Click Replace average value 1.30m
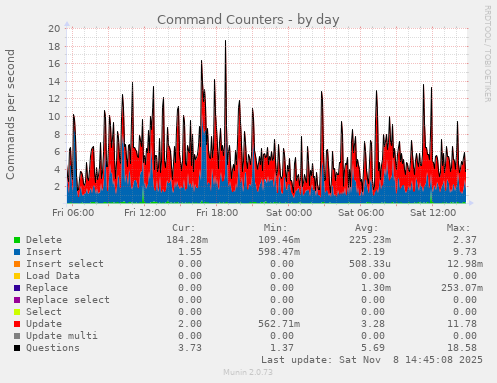 (x=376, y=288)
